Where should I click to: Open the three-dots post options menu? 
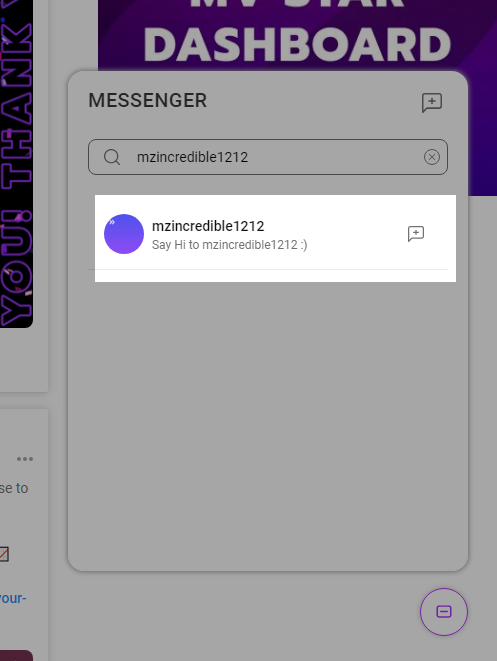pyautogui.click(x=25, y=459)
